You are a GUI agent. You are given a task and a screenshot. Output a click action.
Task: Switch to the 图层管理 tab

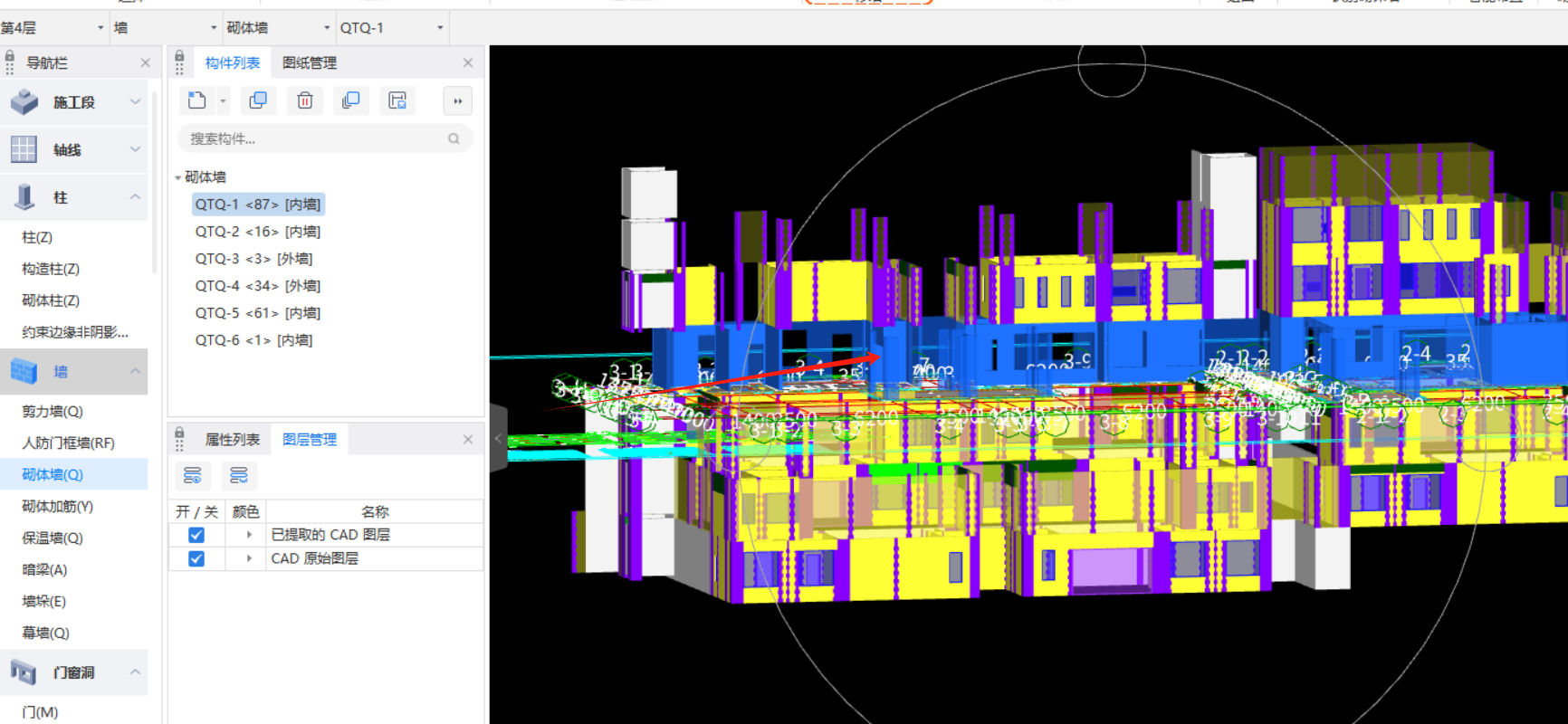point(310,439)
